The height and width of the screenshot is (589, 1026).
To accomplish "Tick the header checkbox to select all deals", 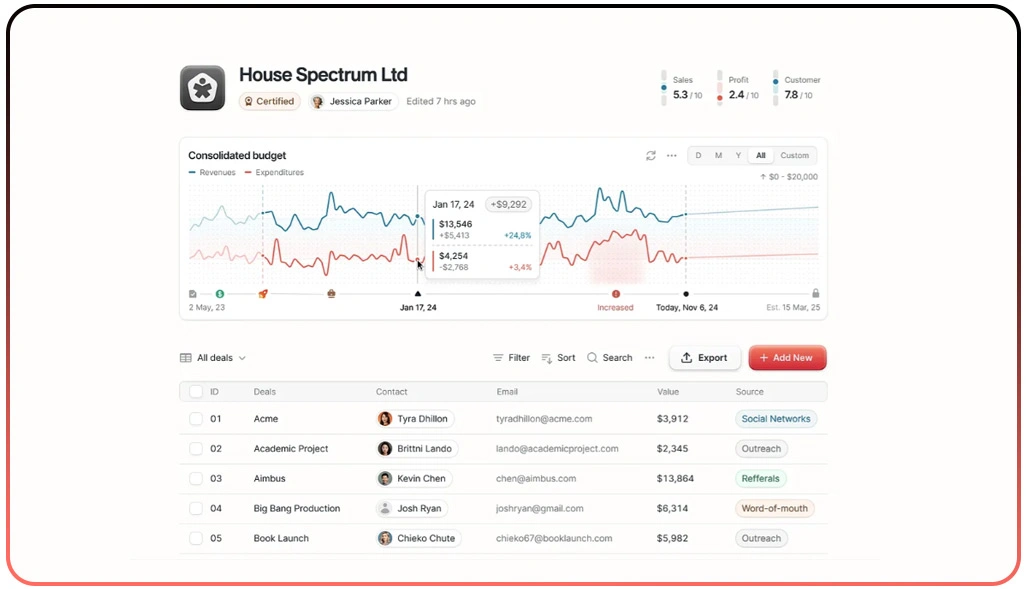I will click(x=196, y=391).
